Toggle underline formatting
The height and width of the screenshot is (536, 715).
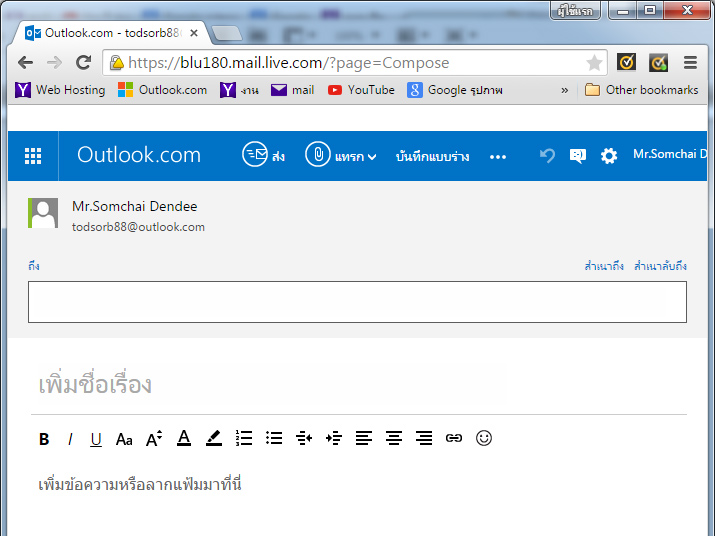(x=96, y=439)
